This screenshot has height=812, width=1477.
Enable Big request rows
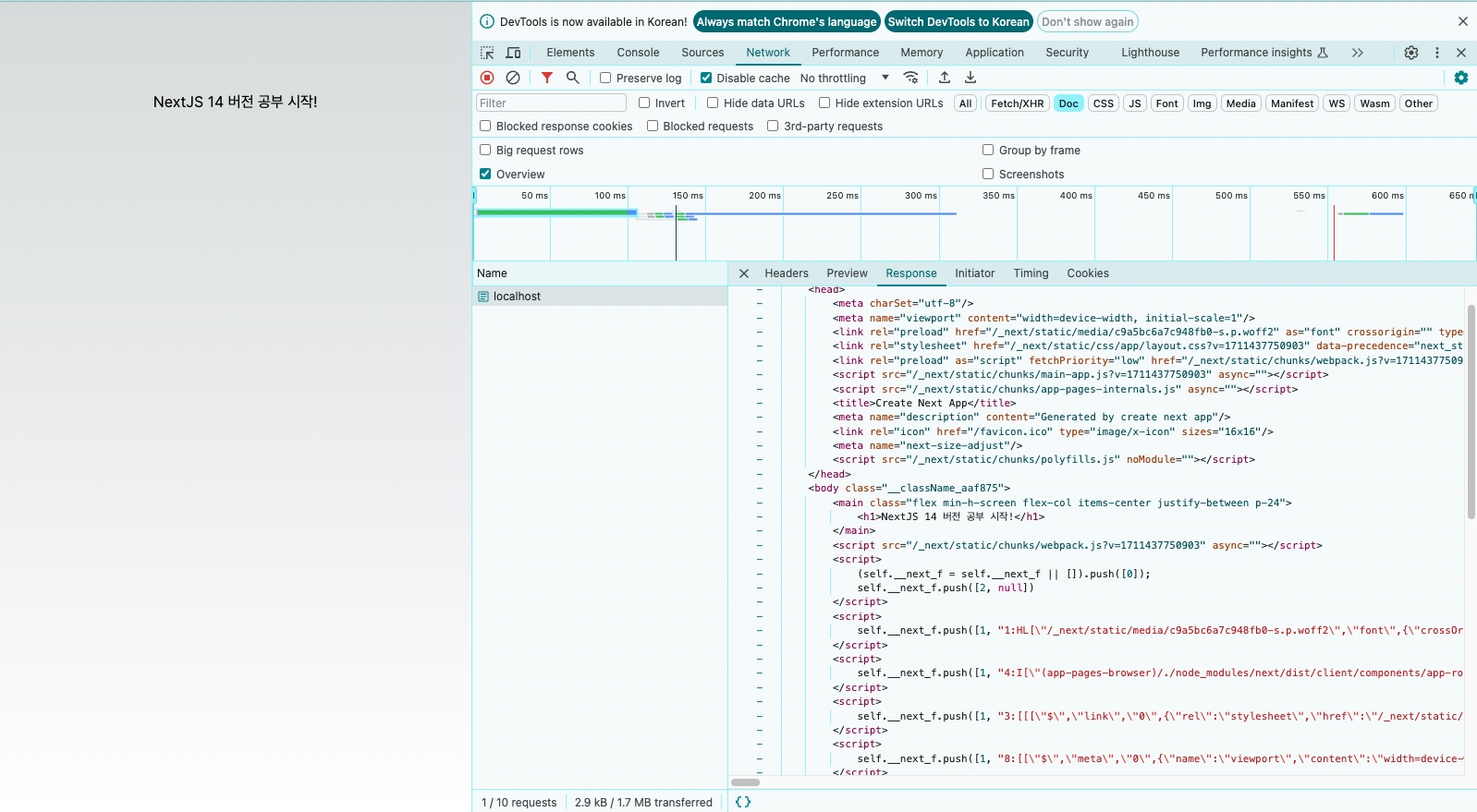[x=485, y=150]
